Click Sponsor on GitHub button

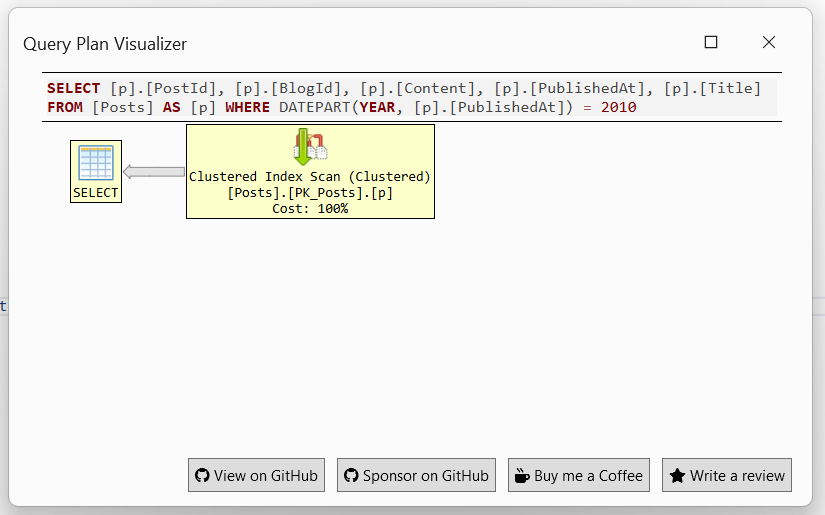coord(416,475)
